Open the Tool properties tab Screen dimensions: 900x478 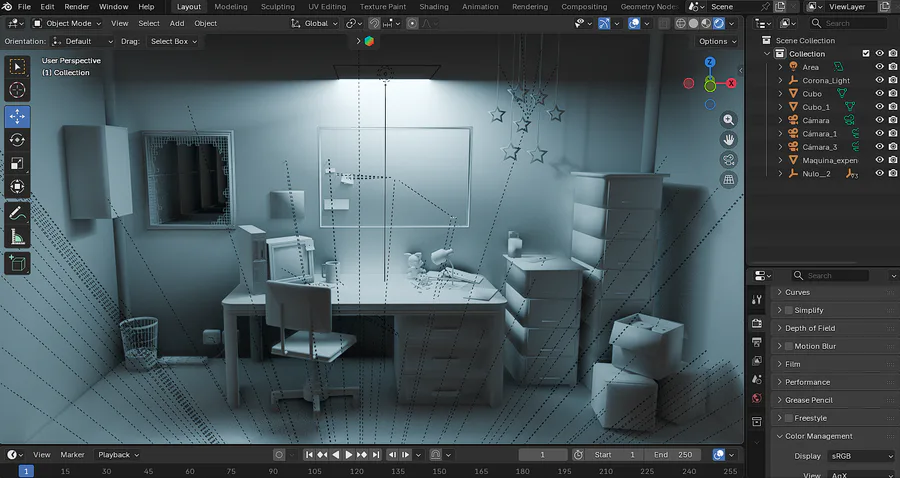click(x=757, y=300)
